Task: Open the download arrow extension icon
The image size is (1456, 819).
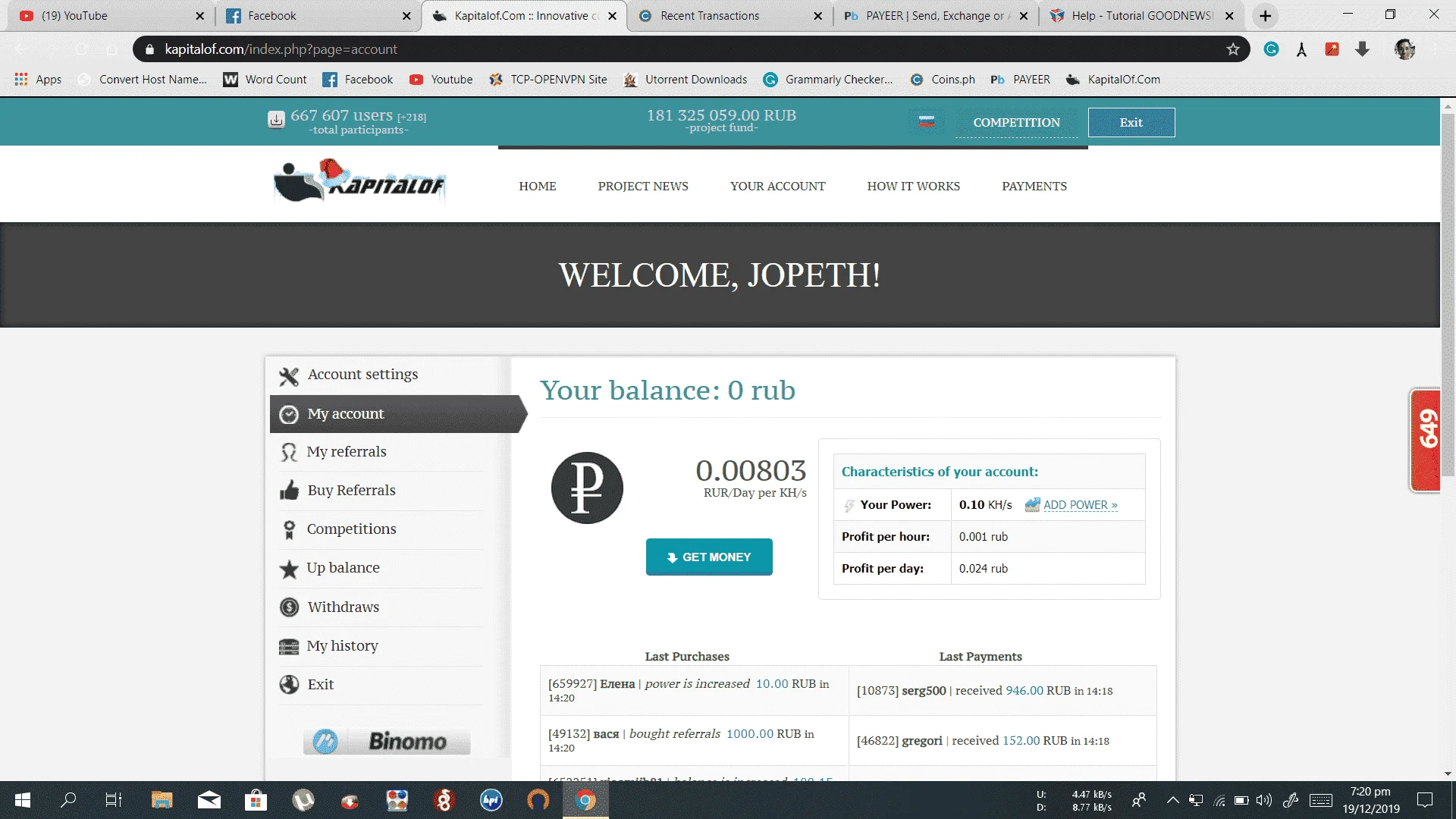Action: coord(1362,49)
